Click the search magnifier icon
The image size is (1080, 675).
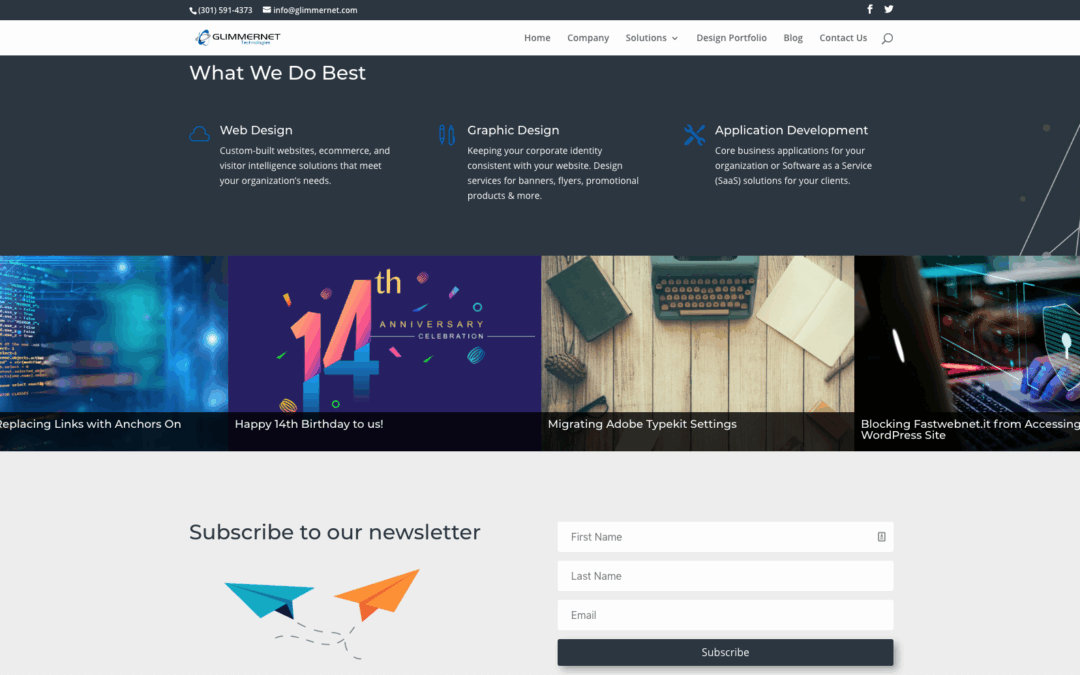coord(887,39)
